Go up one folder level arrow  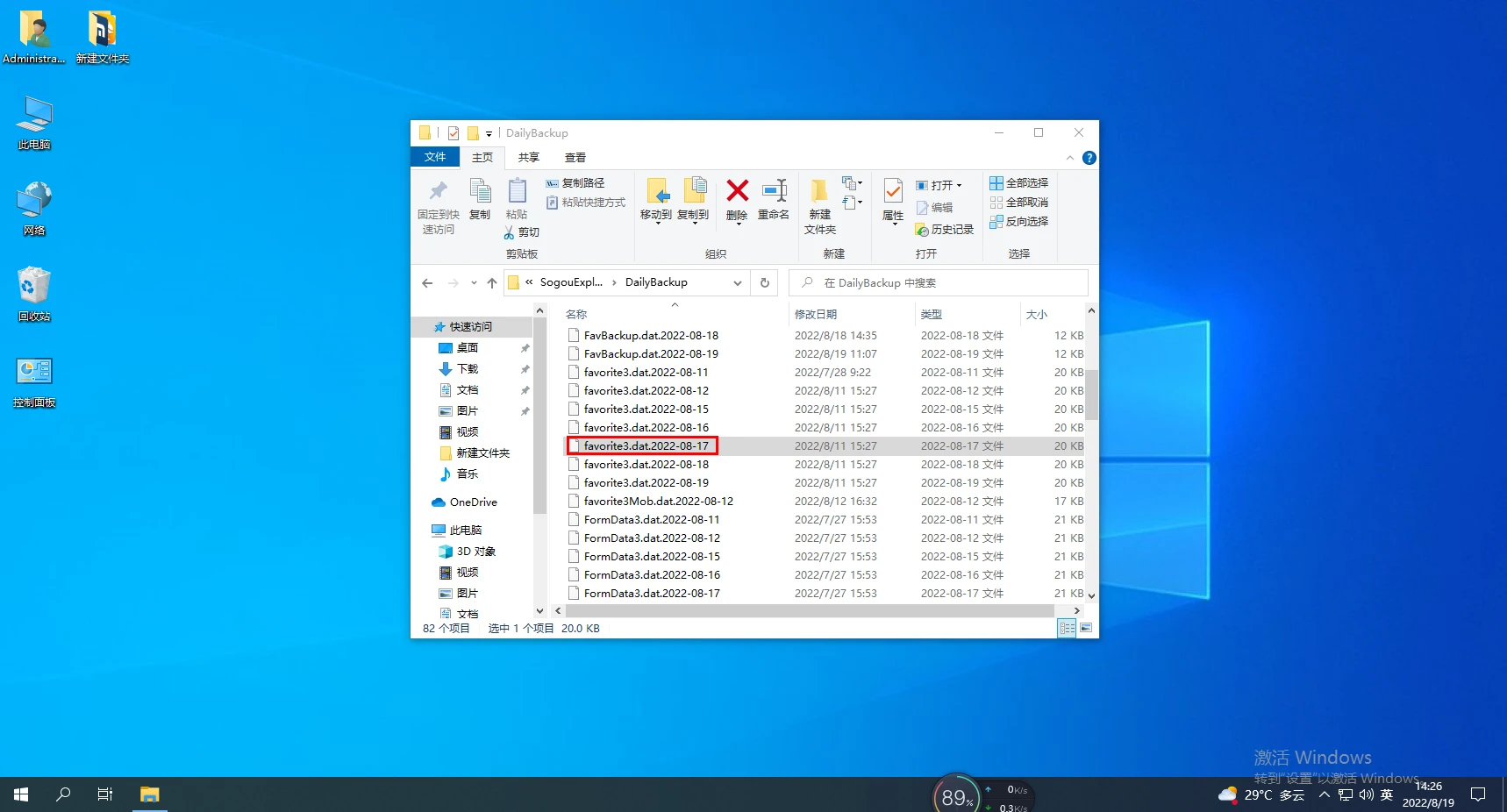pos(492,282)
